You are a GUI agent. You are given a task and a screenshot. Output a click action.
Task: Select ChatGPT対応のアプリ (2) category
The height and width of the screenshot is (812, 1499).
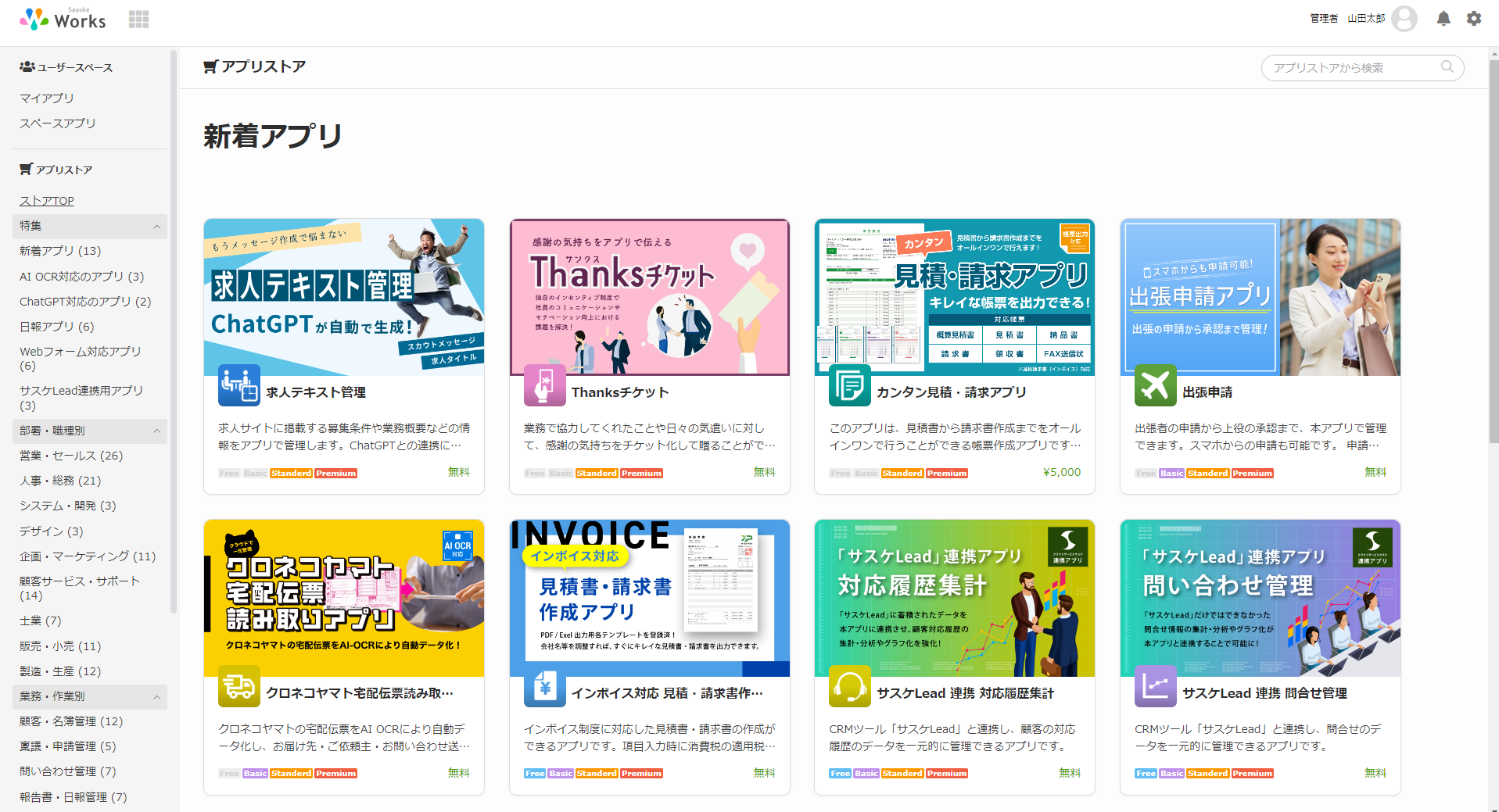tap(85, 302)
